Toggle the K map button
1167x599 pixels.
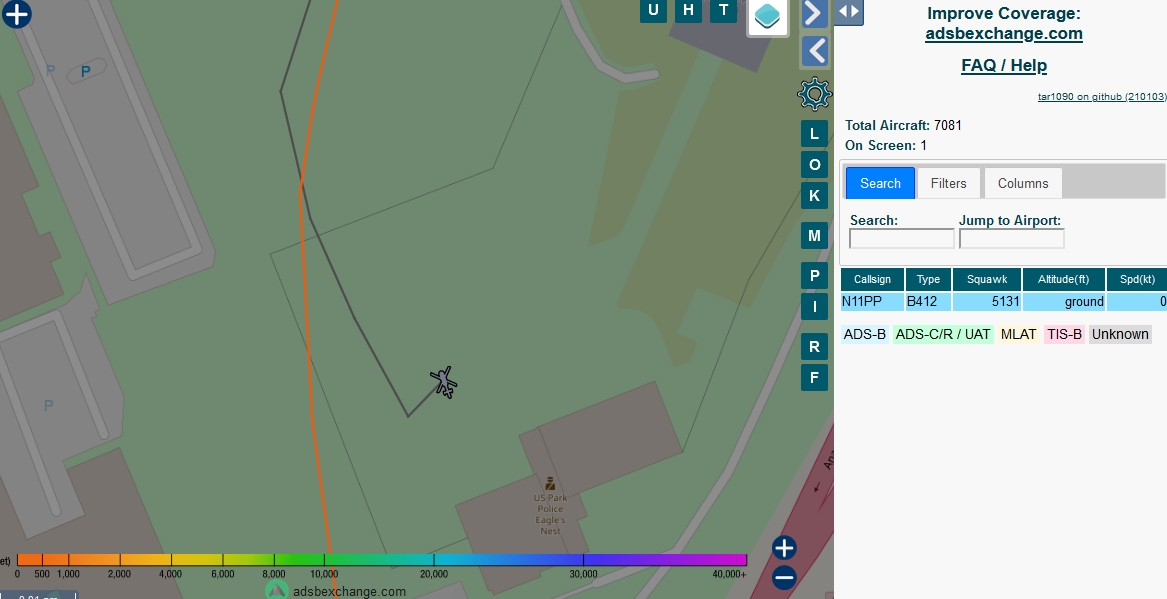point(814,196)
